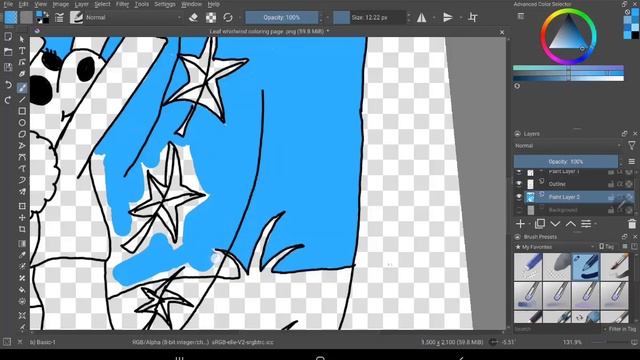
Task: Select the Text tool
Action: click(22, 51)
